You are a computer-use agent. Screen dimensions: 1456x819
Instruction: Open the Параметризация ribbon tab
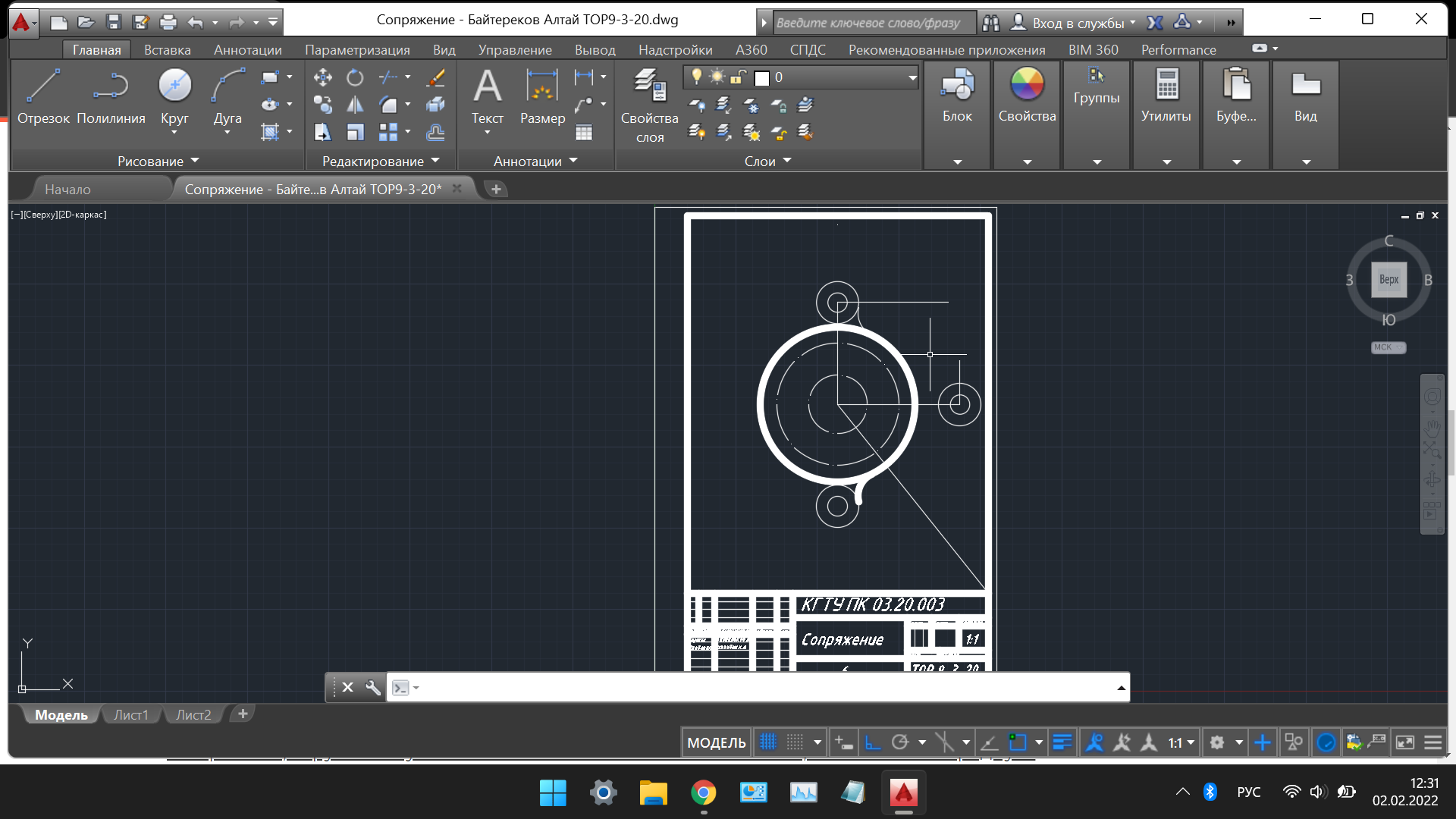(357, 49)
